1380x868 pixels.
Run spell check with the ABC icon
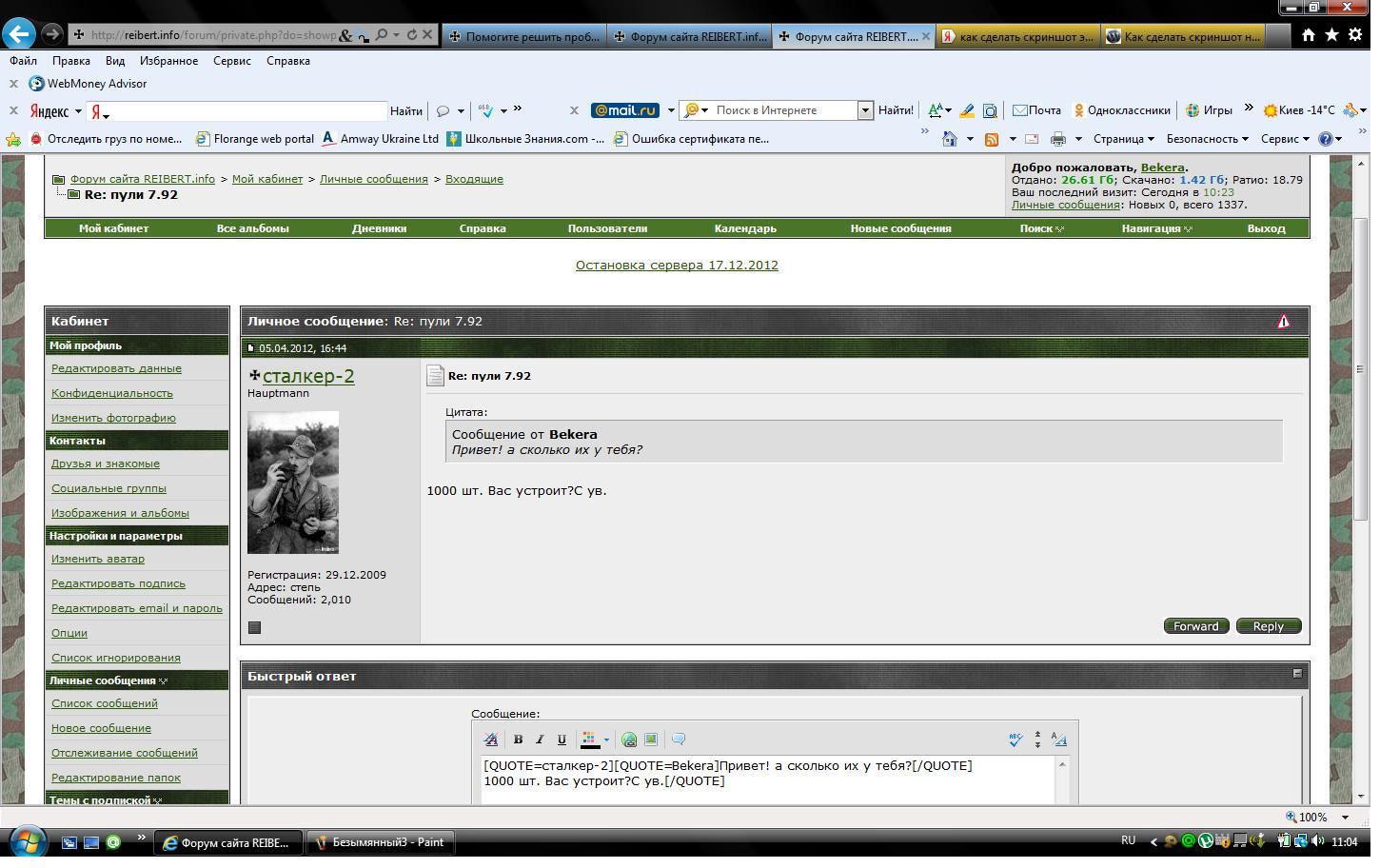tap(1015, 740)
